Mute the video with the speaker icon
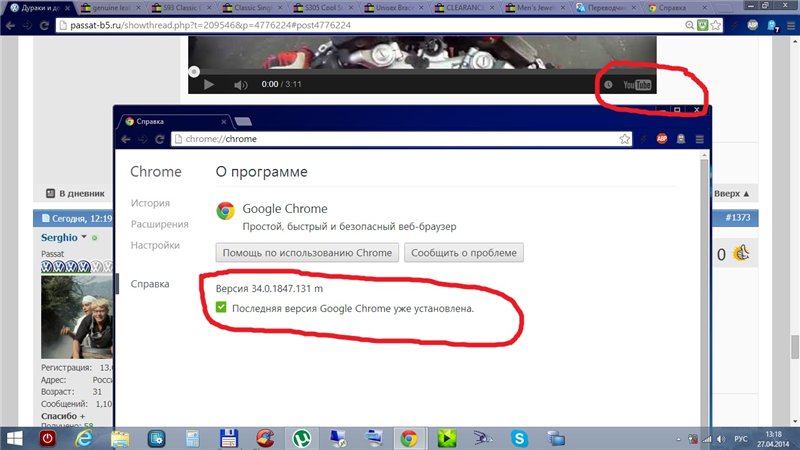Viewport: 800px width, 450px height. (x=241, y=85)
